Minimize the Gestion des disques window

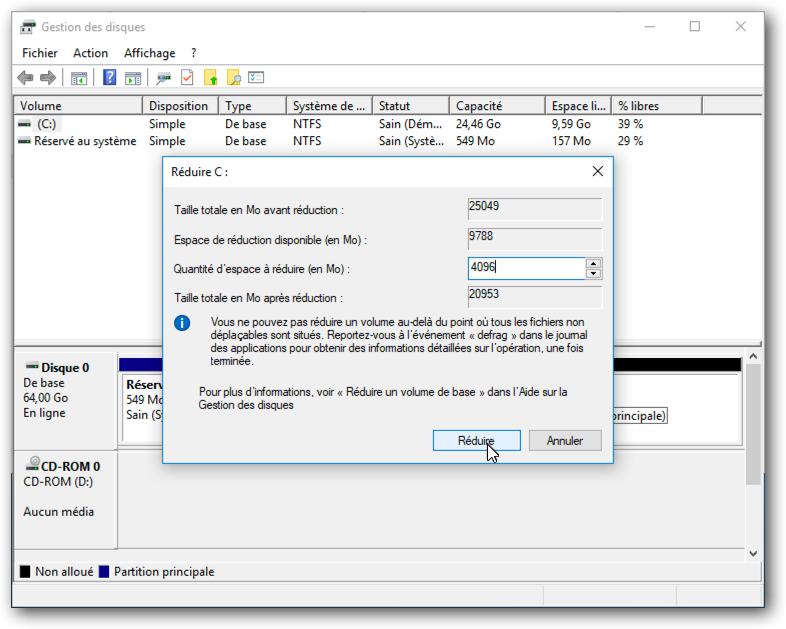click(650, 27)
